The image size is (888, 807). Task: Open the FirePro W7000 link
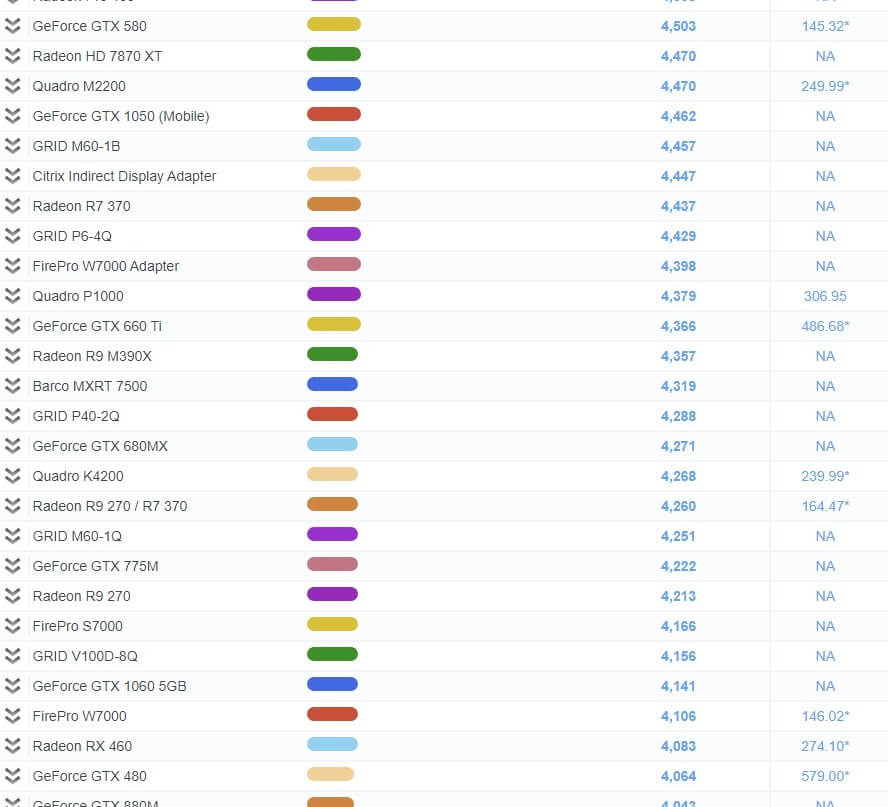click(x=80, y=716)
